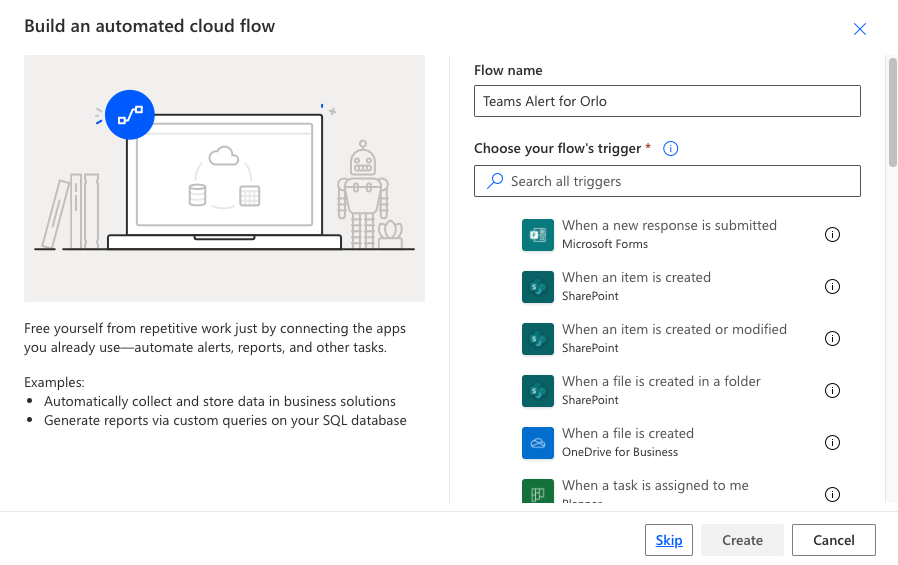Open info tooltip beside flow trigger label
This screenshot has height=565, width=898.
point(671,149)
